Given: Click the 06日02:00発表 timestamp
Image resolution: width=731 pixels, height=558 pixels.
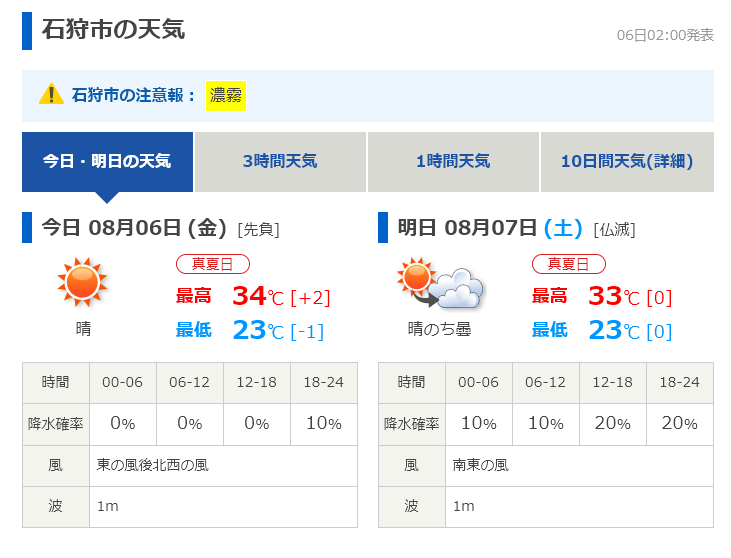Looking at the screenshot, I should 665,35.
